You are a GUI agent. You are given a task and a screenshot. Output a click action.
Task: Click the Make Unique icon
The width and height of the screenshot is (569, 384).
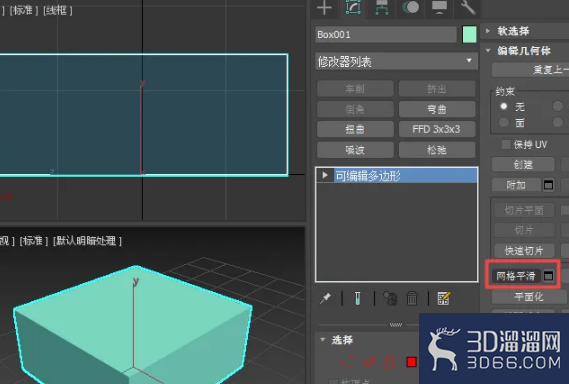390,299
